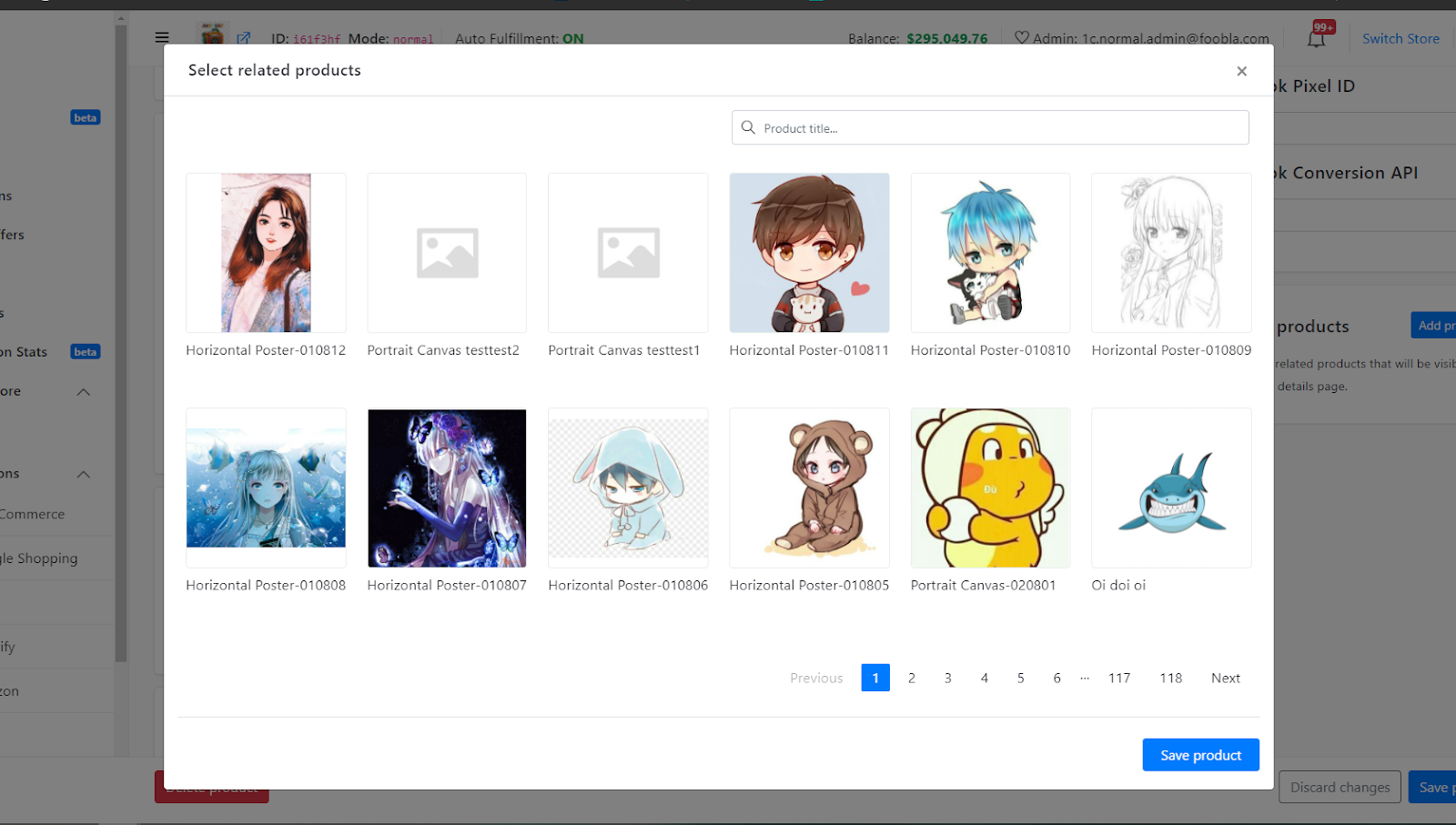Click the Horizontal Poster-010807 title
The height and width of the screenshot is (825, 1456).
(x=447, y=586)
